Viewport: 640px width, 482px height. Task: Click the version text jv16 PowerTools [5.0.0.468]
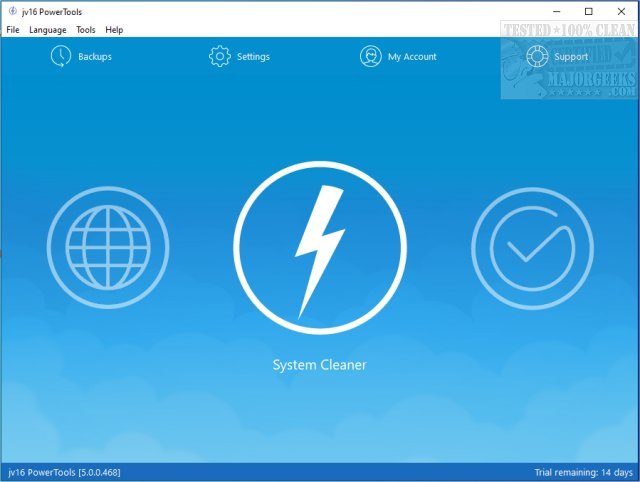point(64,473)
